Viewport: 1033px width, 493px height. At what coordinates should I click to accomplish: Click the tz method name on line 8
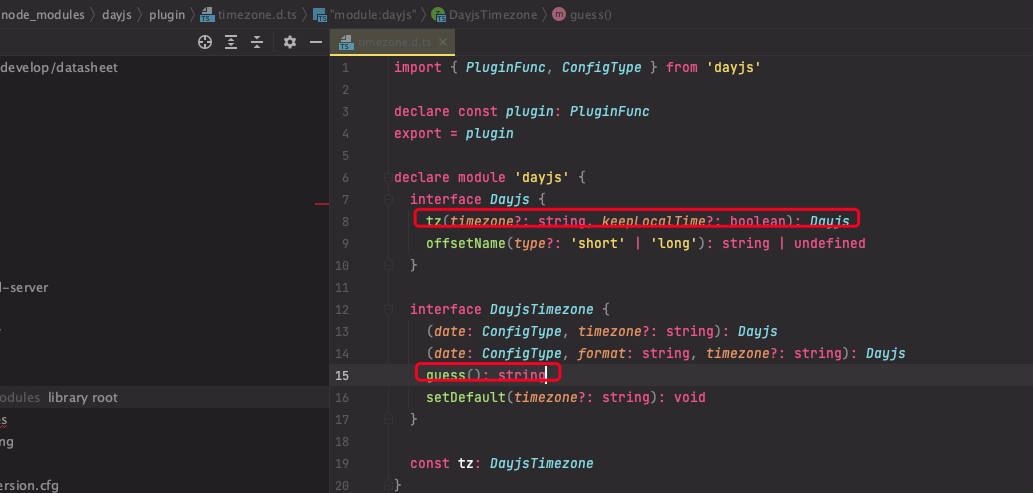(x=433, y=221)
